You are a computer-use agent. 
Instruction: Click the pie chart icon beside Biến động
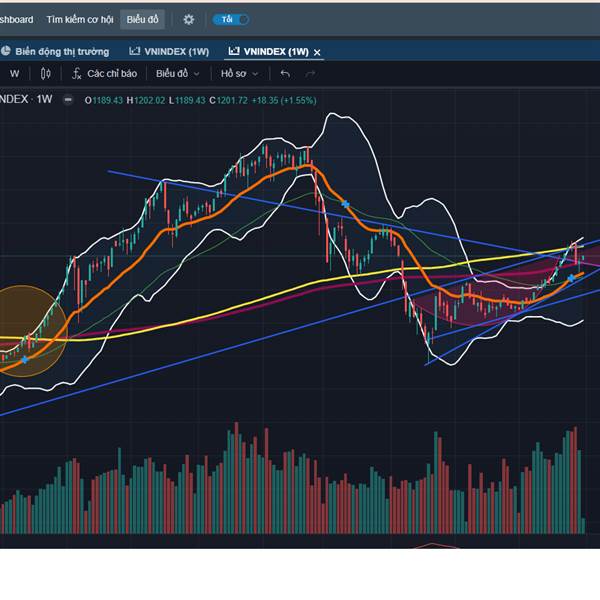point(5,51)
